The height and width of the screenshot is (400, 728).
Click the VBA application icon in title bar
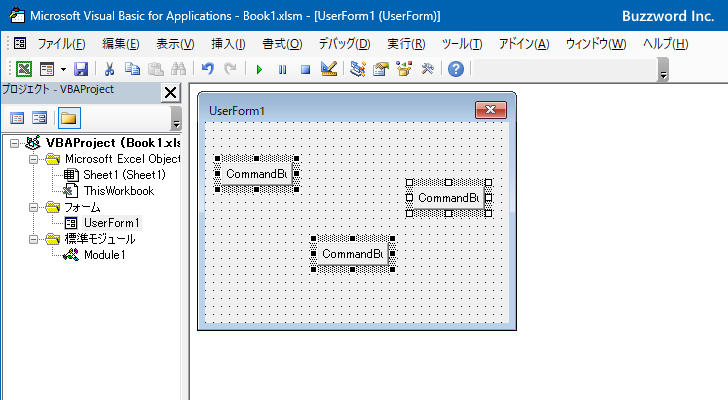17,15
